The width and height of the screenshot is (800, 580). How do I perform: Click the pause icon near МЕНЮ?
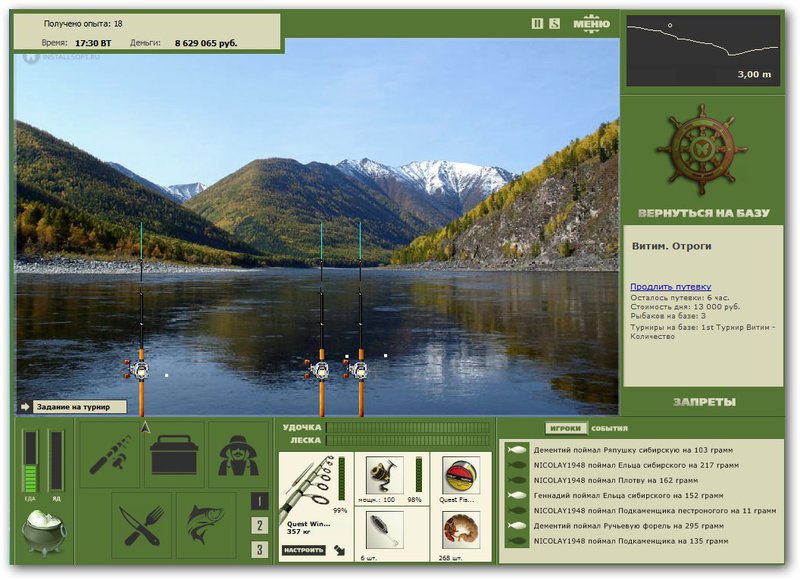pyautogui.click(x=537, y=23)
